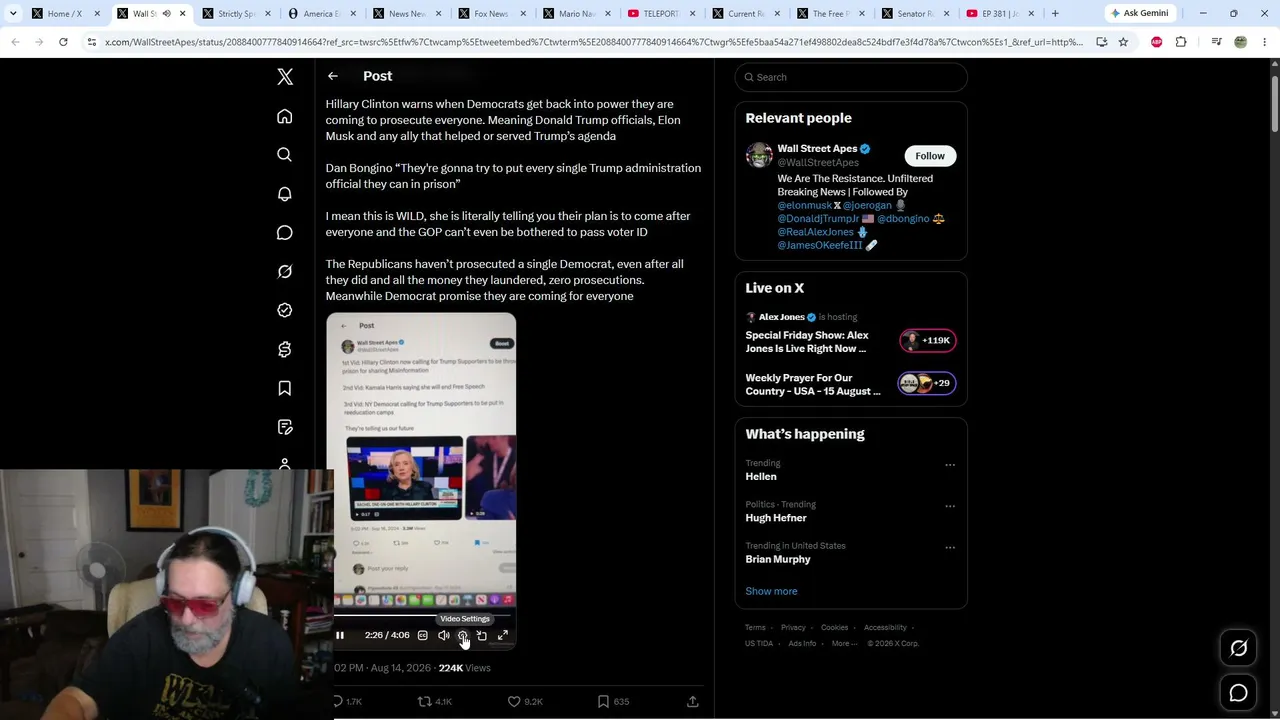Open Home in the X sidebar

click(x=285, y=117)
